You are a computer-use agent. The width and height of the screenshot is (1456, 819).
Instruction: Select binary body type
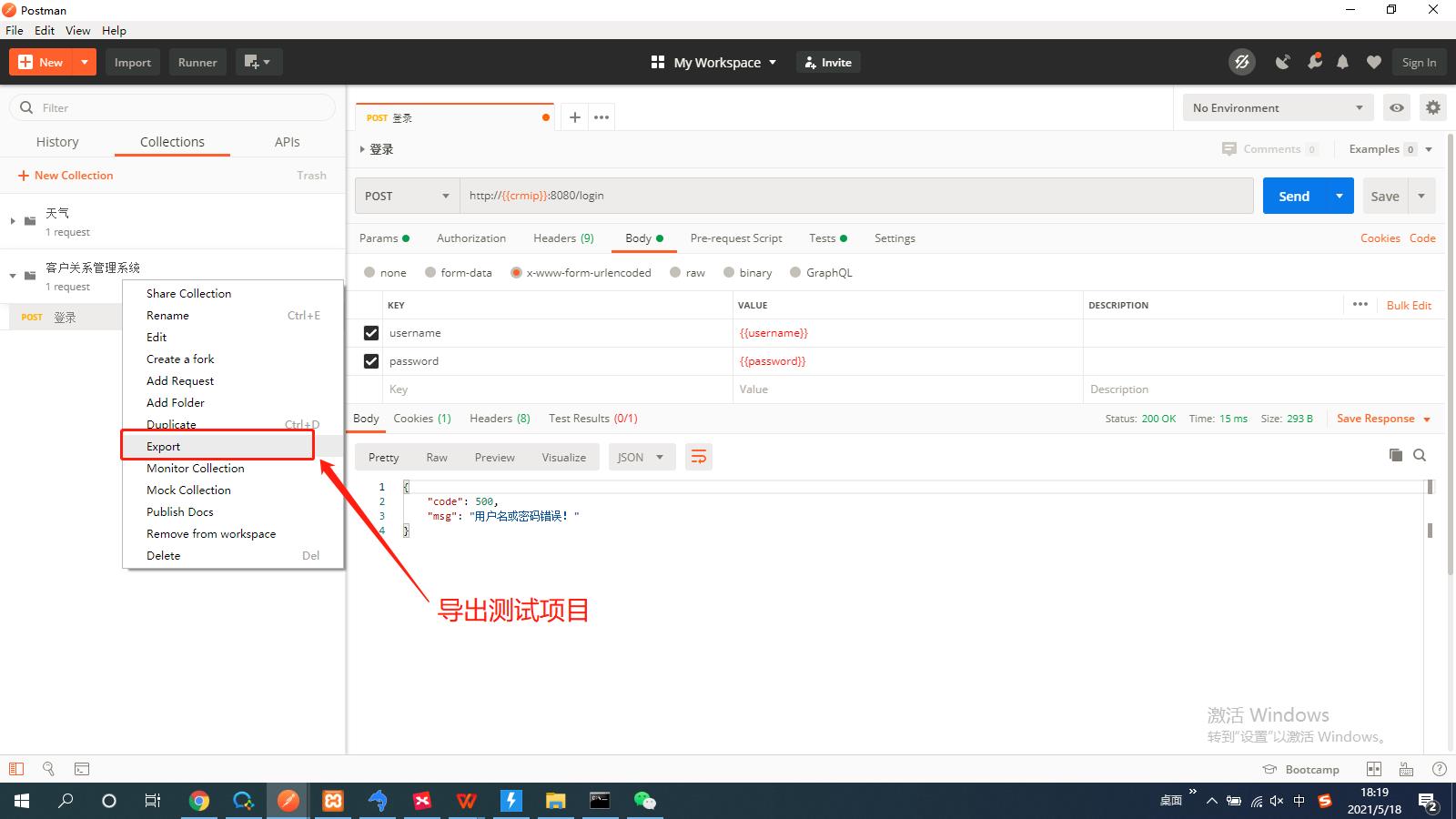tap(729, 272)
